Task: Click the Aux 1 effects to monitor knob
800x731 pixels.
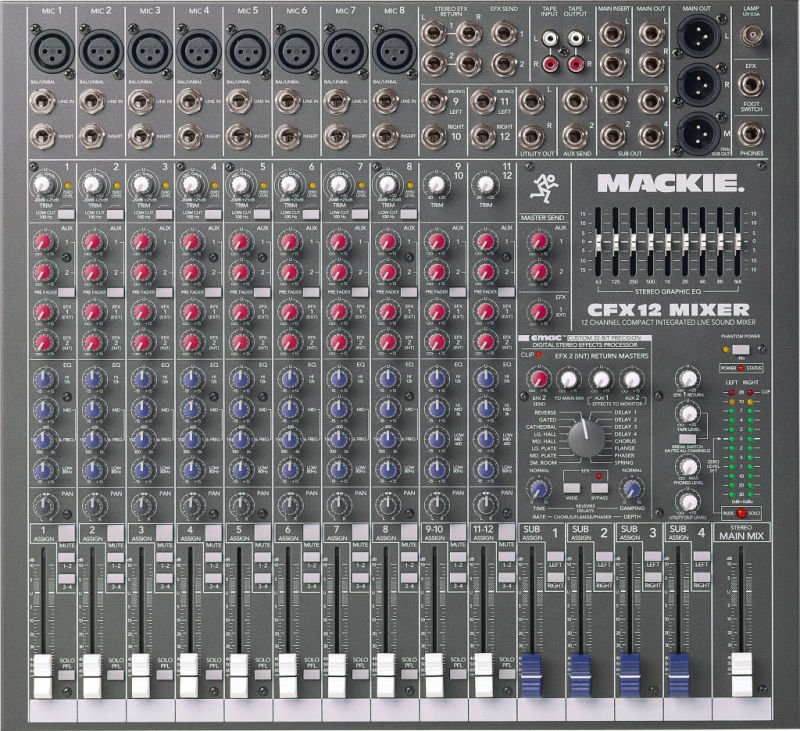Action: pos(601,379)
